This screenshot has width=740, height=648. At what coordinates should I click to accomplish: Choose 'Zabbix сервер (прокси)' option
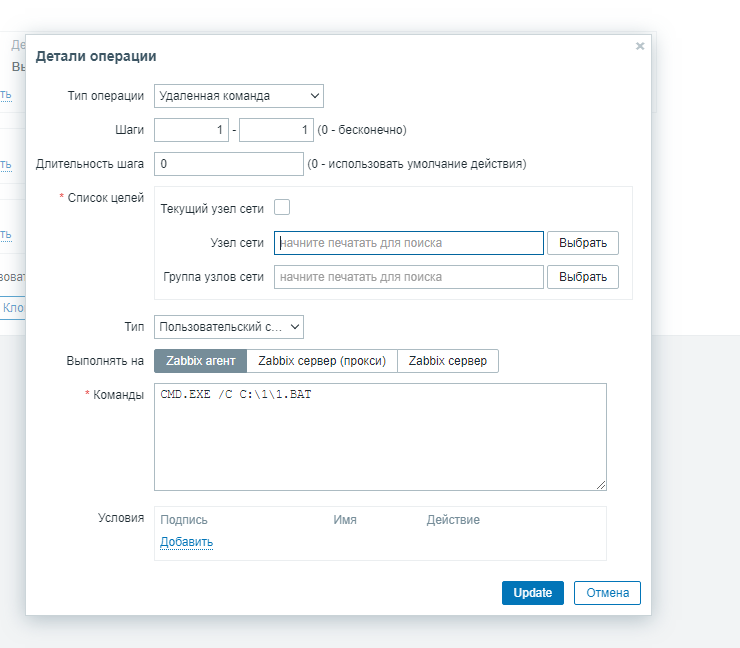322,361
